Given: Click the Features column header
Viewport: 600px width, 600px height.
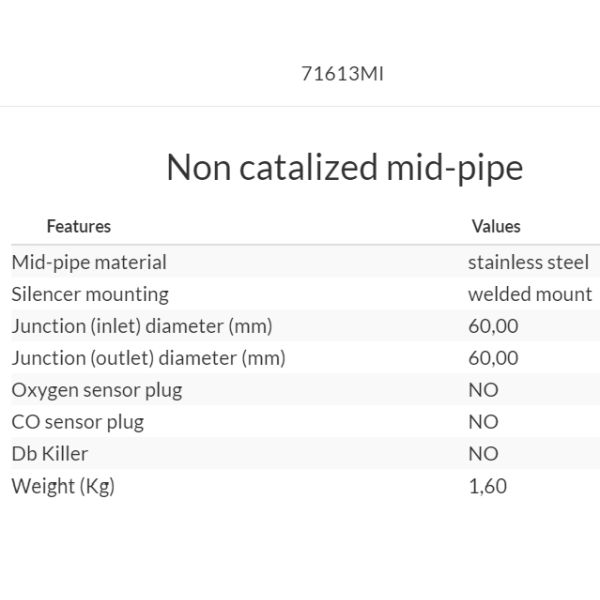Looking at the screenshot, I should tap(78, 227).
